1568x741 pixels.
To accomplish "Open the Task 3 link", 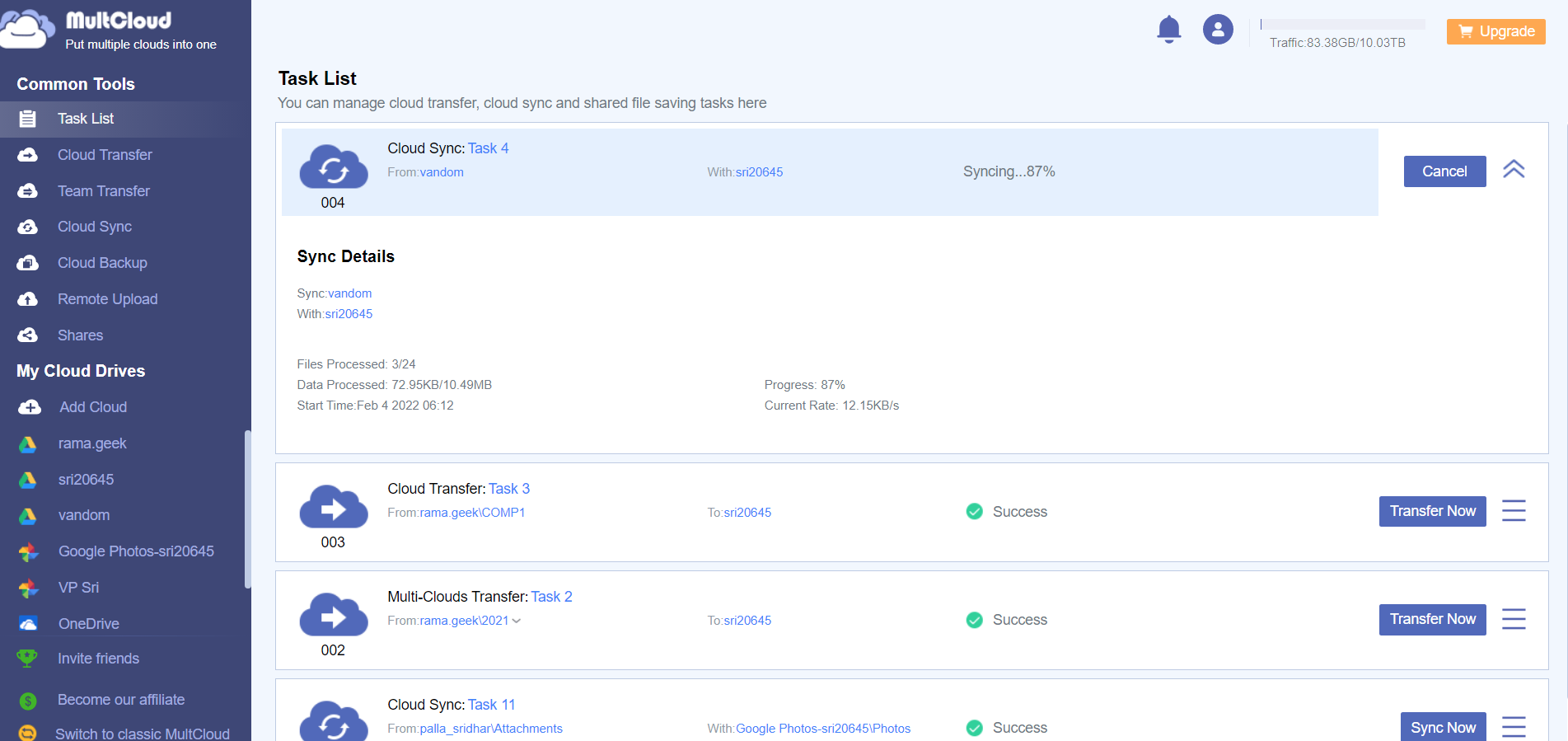I will [509, 489].
